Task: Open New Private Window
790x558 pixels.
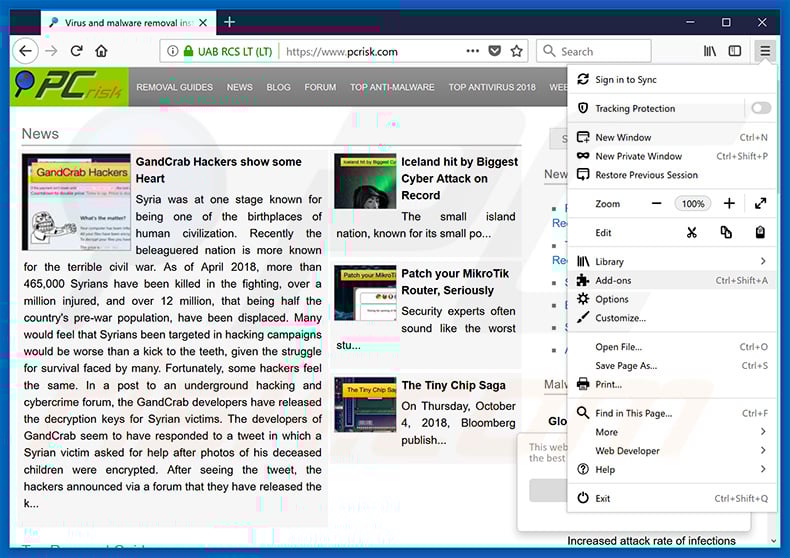Action: point(672,156)
